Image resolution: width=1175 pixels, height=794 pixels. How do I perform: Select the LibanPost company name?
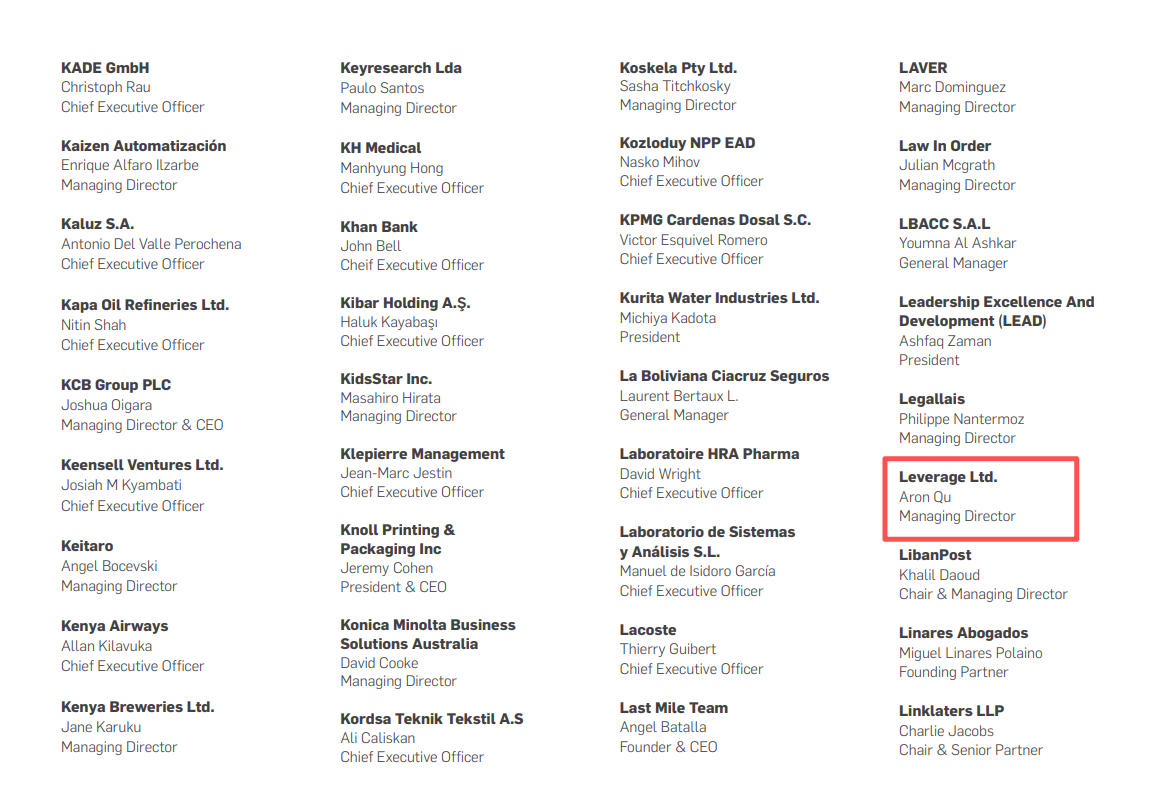click(935, 555)
